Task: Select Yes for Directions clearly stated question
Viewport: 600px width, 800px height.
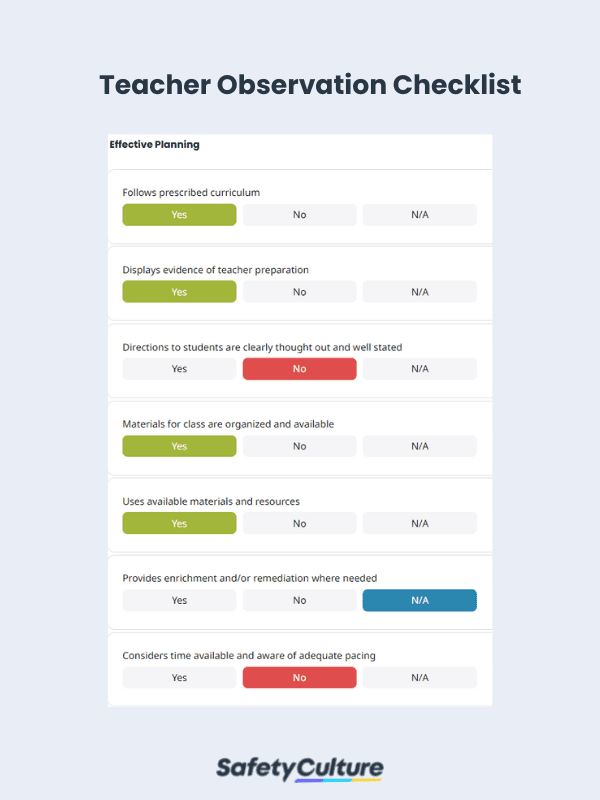Action: tap(178, 368)
